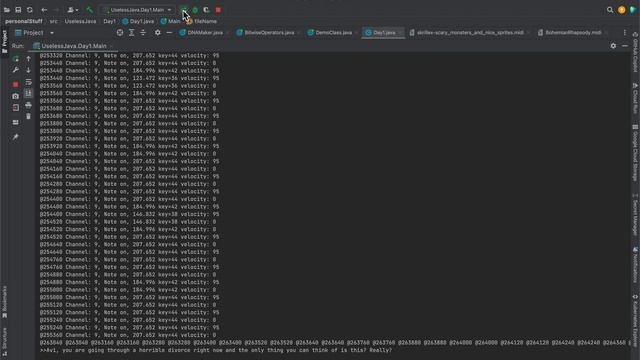This screenshot has height=360, width=640.
Task: Start debugging with the green bug icon
Action: point(195,10)
